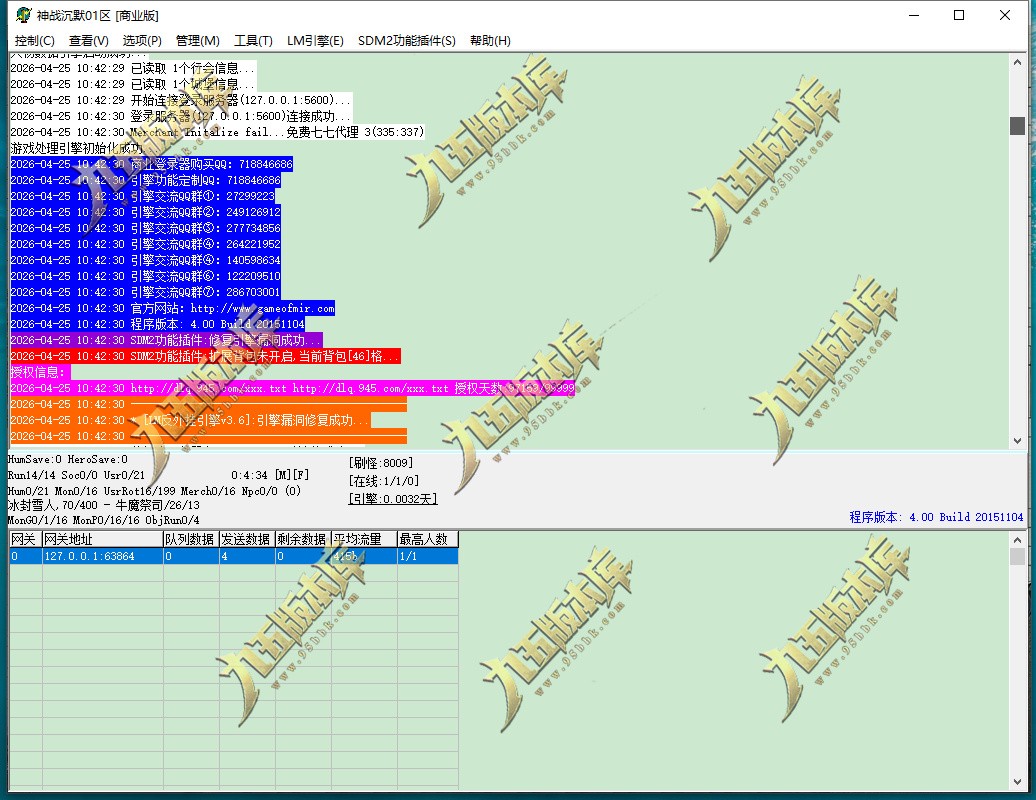Click gateway list scroll-down arrow
This screenshot has height=800, width=1036.
[1017, 782]
